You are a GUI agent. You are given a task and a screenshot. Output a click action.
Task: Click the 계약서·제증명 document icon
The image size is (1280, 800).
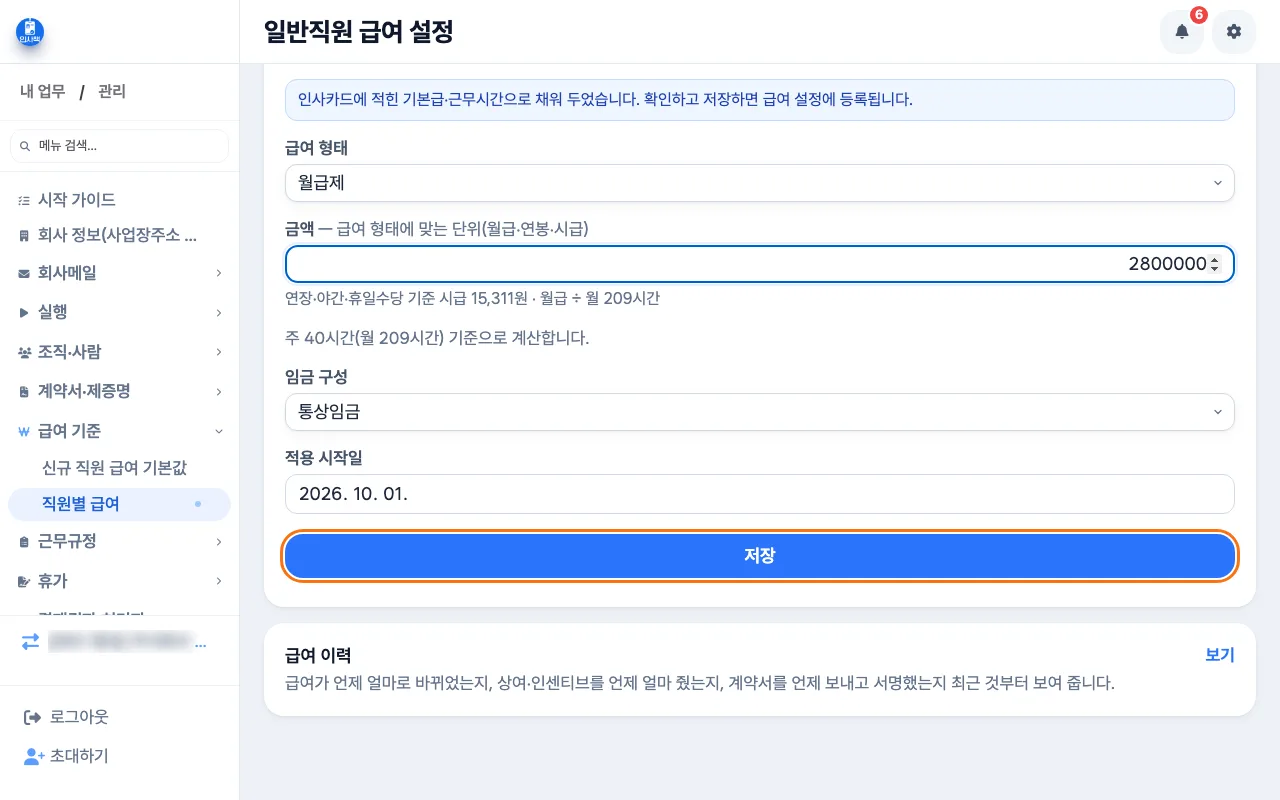(x=24, y=391)
